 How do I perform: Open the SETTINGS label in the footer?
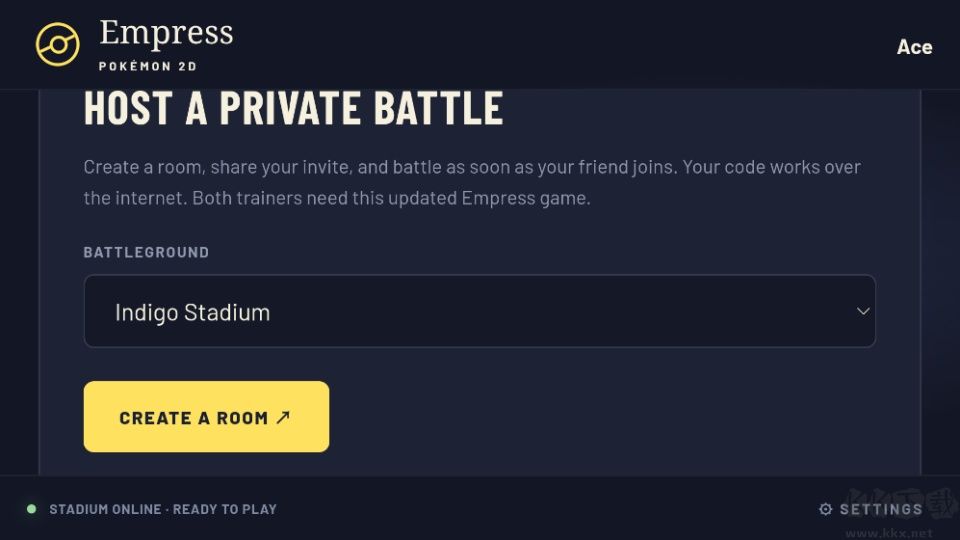880,509
